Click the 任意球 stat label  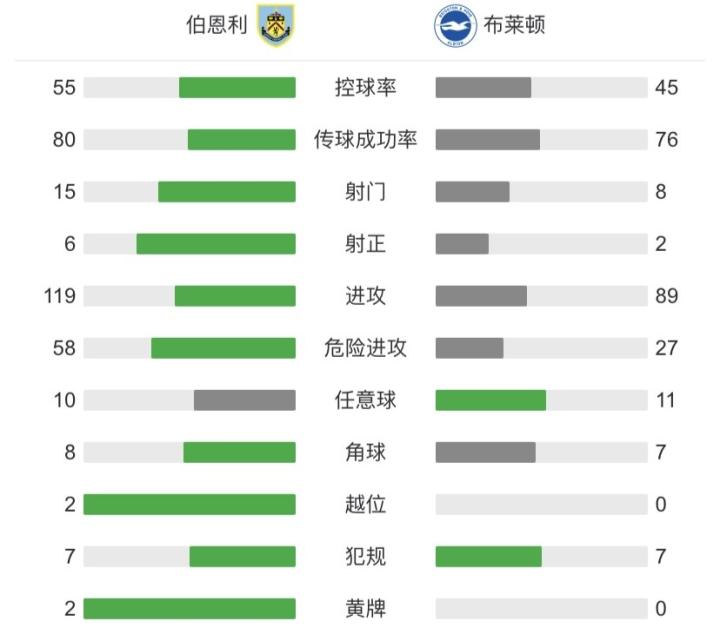click(365, 400)
